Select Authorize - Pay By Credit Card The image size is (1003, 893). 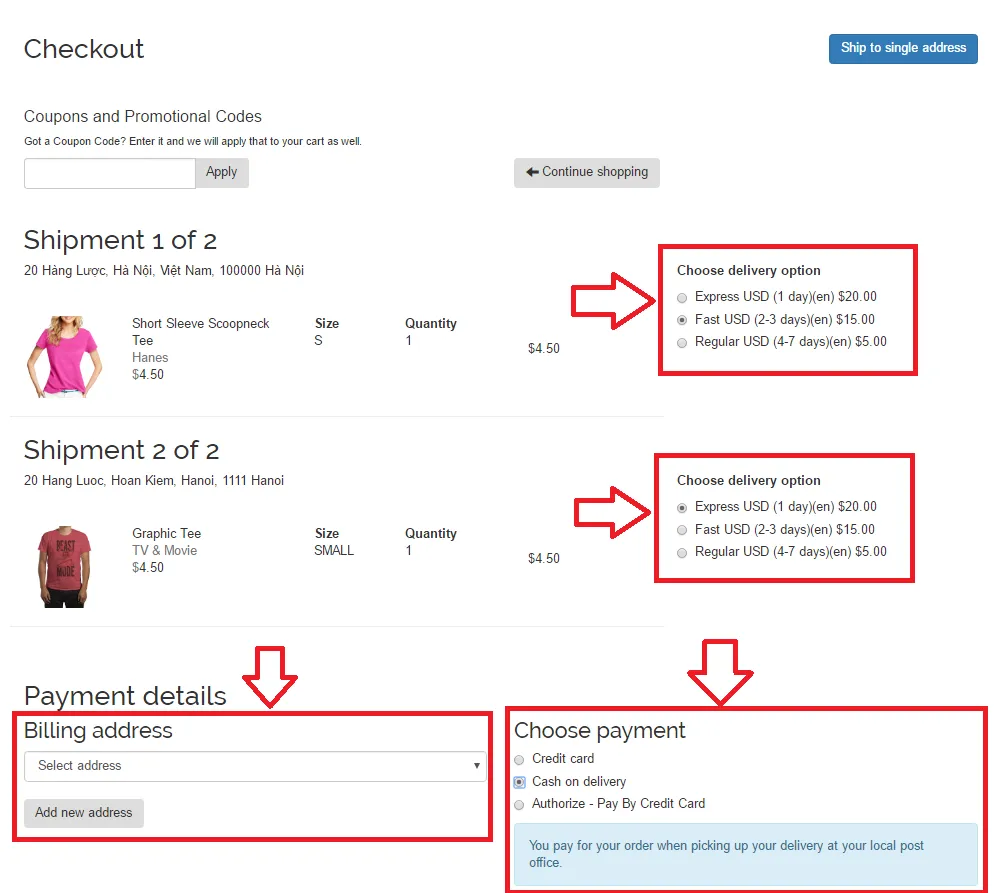tap(519, 804)
